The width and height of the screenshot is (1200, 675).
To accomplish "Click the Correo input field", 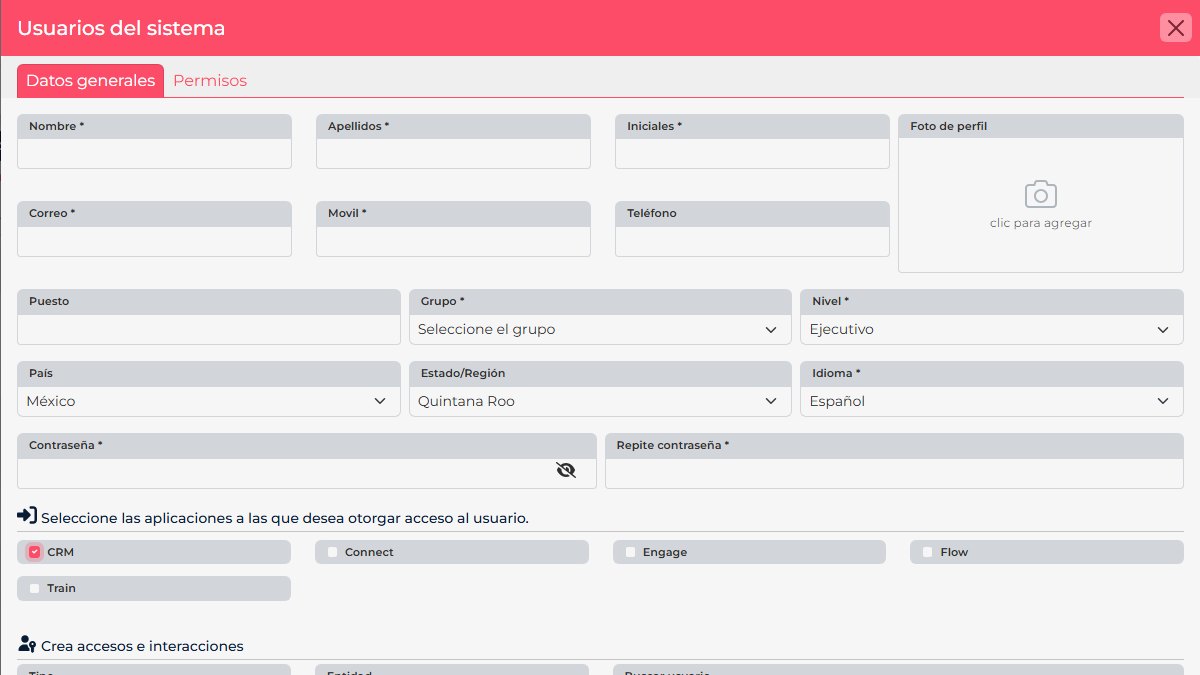I will (x=154, y=241).
